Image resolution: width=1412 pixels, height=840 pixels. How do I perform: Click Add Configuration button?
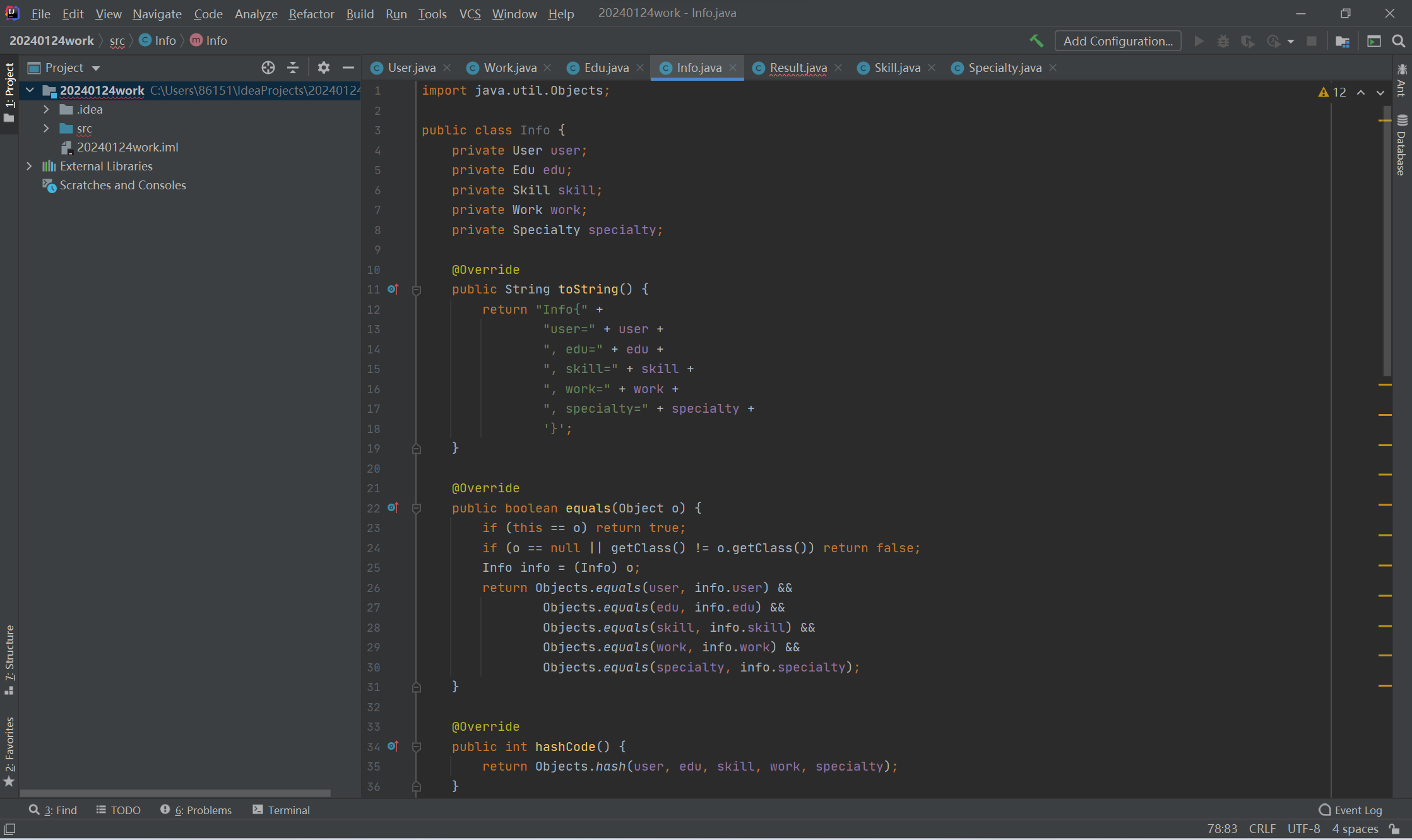click(x=1117, y=41)
